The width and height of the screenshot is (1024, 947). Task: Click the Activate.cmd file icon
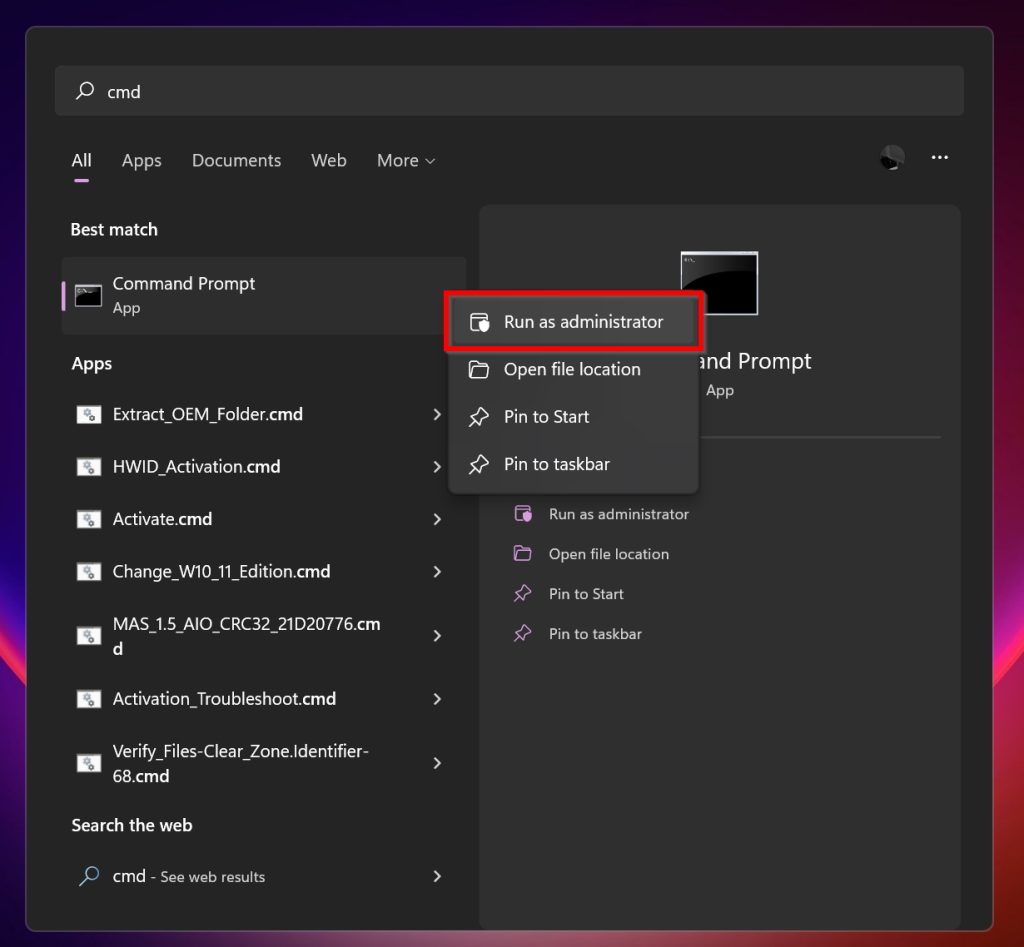(x=89, y=519)
